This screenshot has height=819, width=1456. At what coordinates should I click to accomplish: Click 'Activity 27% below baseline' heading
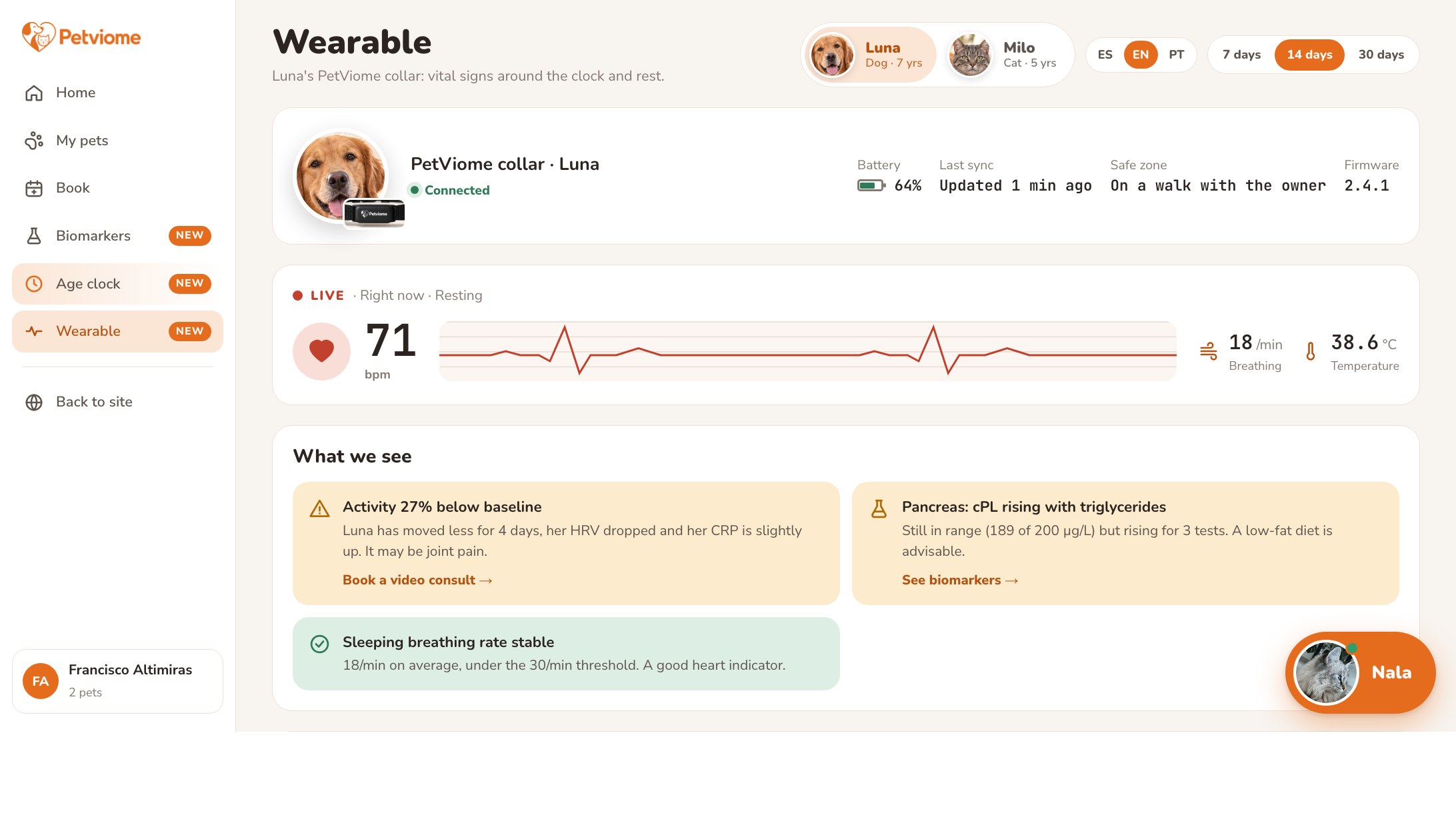(442, 507)
